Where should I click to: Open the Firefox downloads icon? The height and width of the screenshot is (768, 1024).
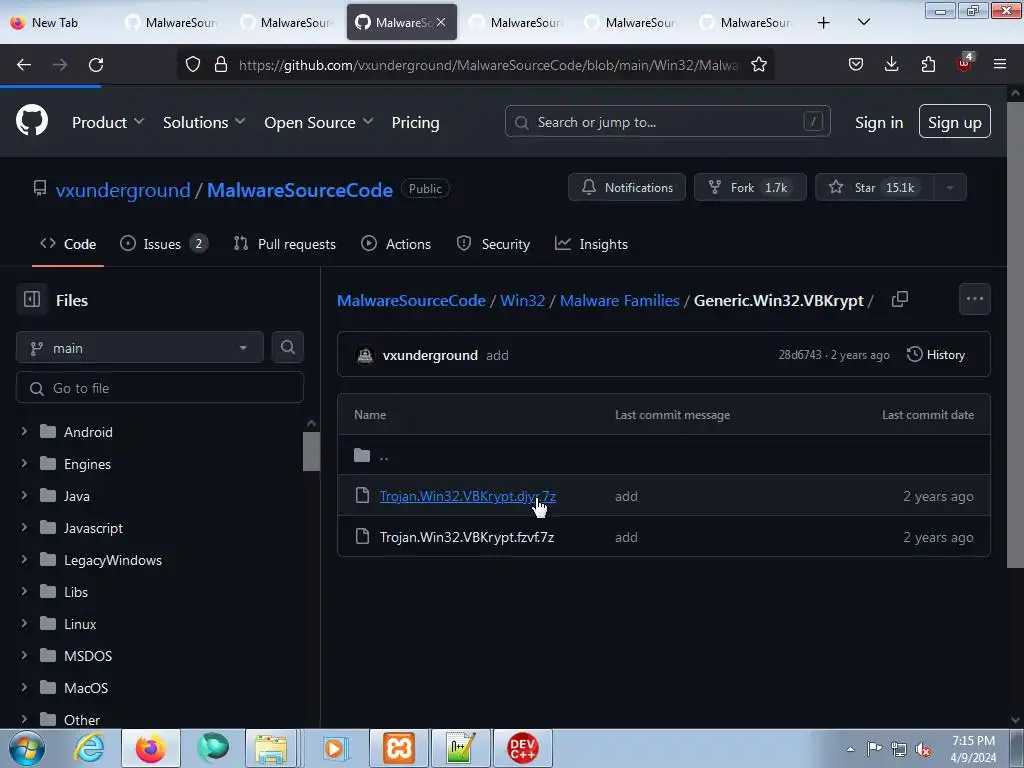[891, 65]
